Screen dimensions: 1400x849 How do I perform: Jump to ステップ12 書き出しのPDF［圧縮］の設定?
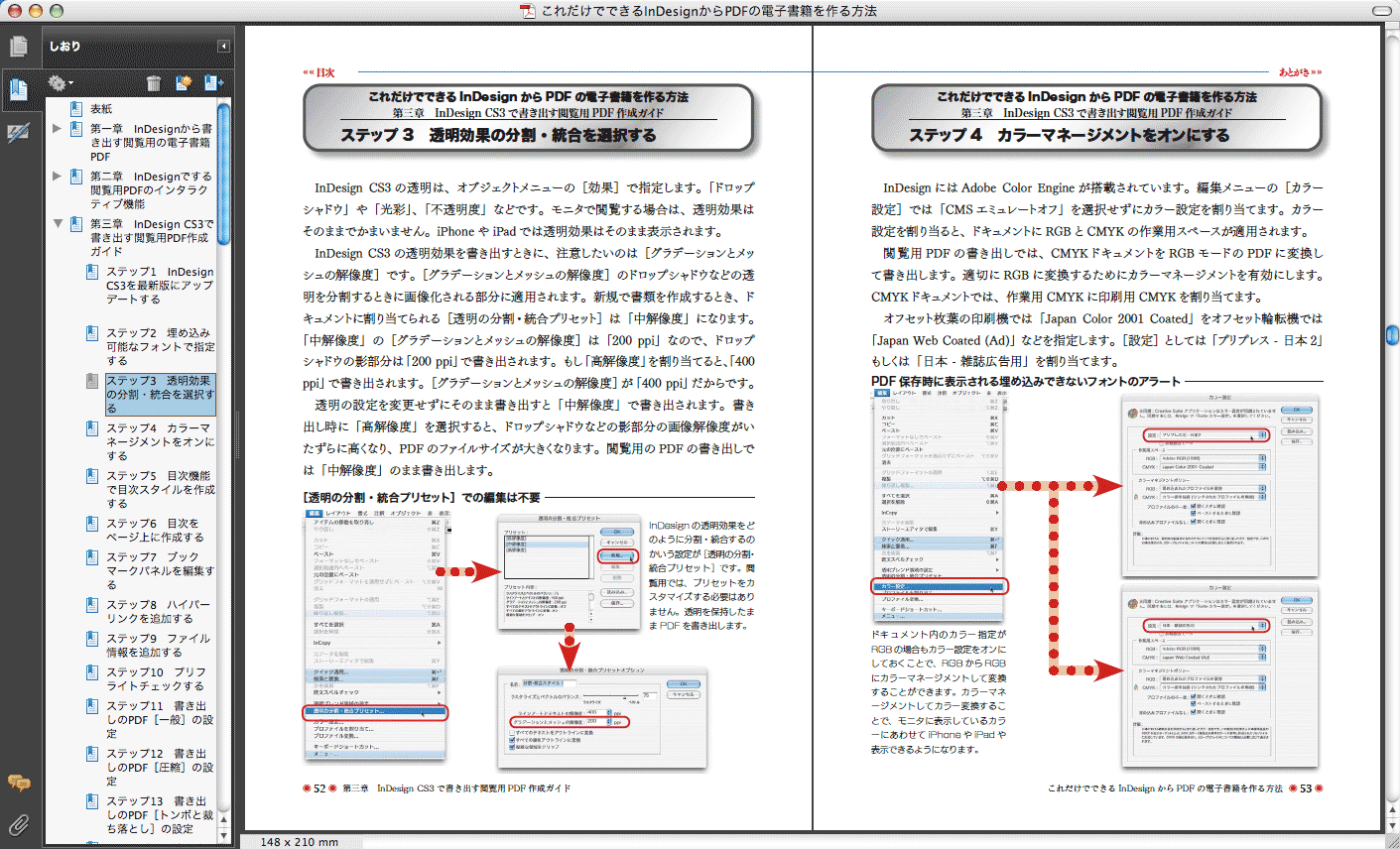pyautogui.click(x=160, y=768)
